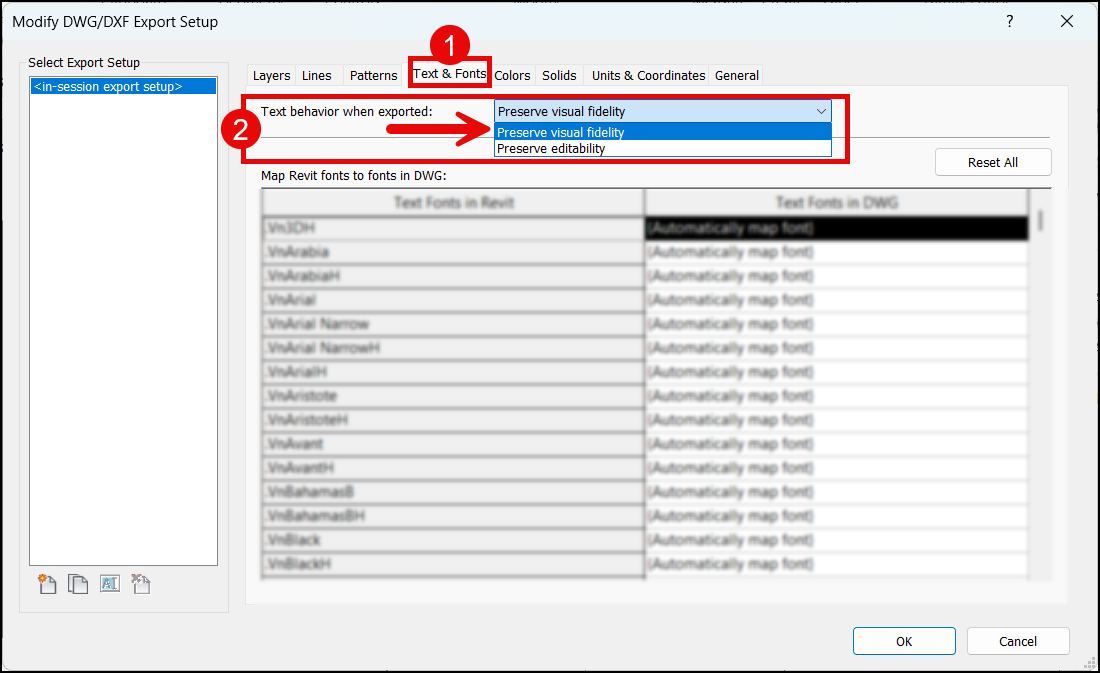This screenshot has height=673, width=1100.
Task: Rename the selected export setup
Action: coord(109,584)
